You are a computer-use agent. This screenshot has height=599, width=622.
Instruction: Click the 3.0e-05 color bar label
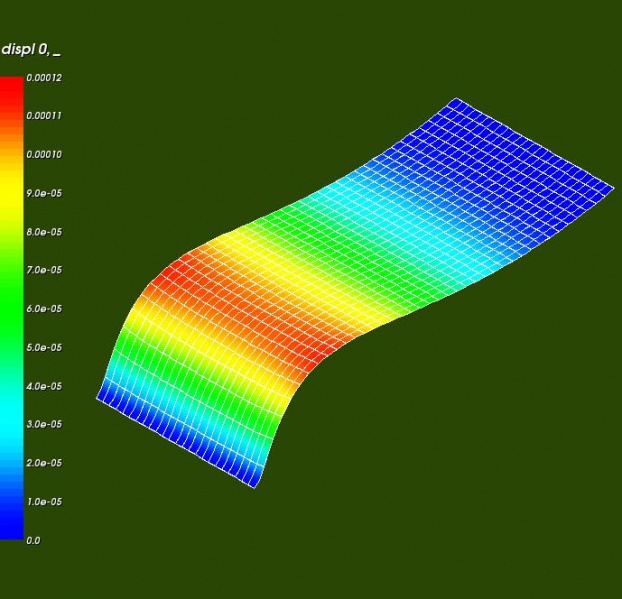point(44,424)
